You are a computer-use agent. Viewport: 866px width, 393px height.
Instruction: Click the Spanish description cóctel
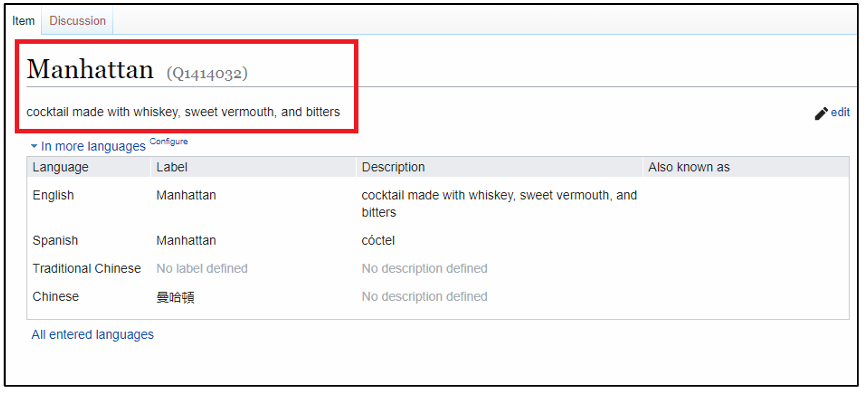pyautogui.click(x=378, y=241)
